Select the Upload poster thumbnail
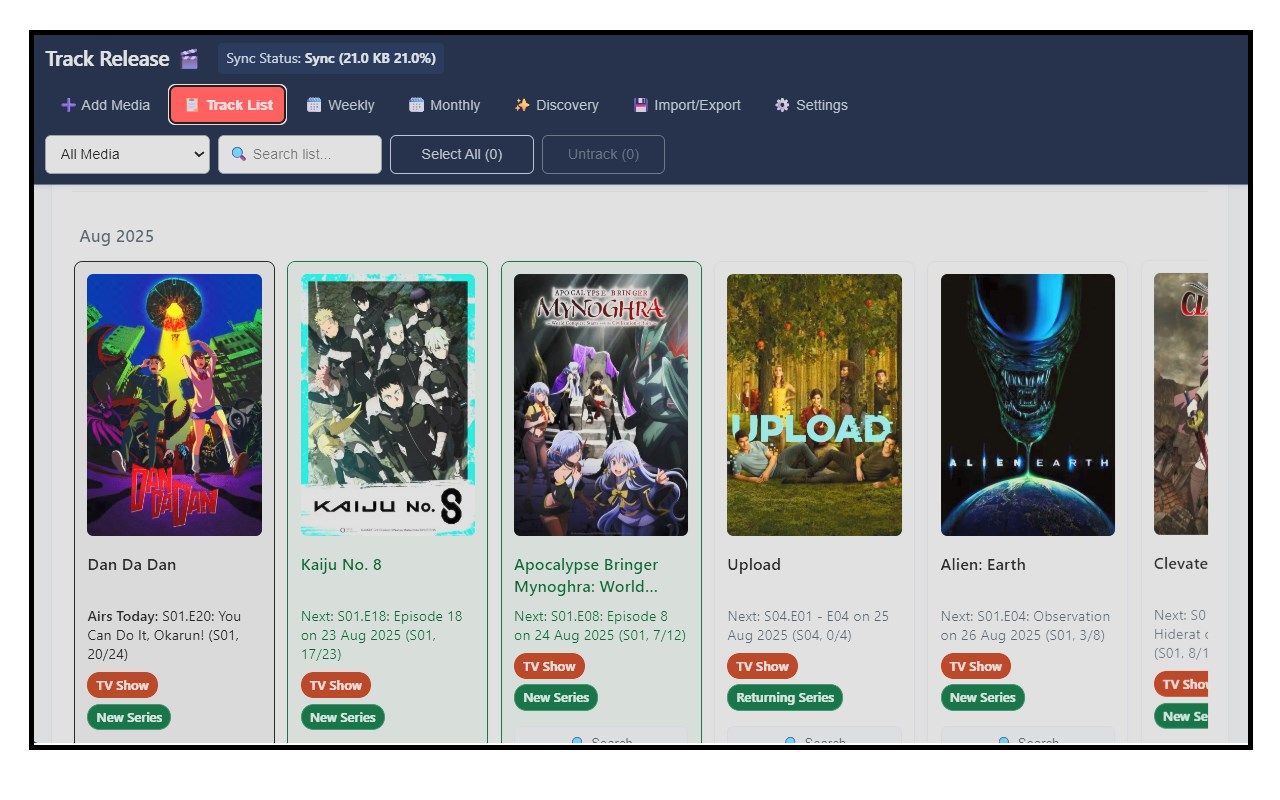This screenshot has width=1280, height=800. [814, 405]
